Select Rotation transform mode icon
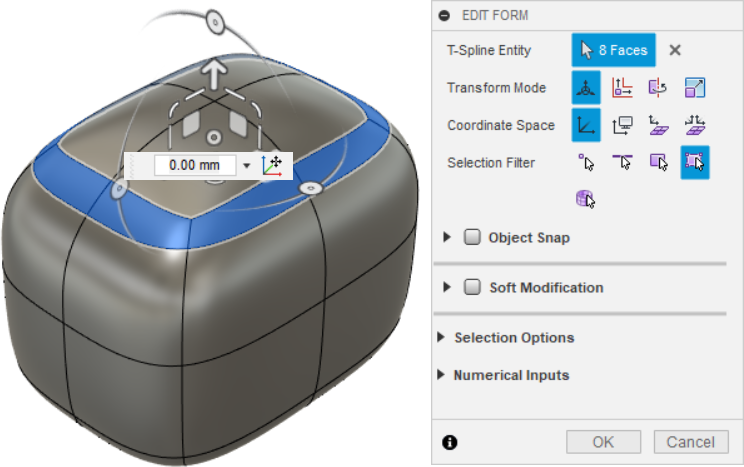The width and height of the screenshot is (744, 467). tap(658, 88)
